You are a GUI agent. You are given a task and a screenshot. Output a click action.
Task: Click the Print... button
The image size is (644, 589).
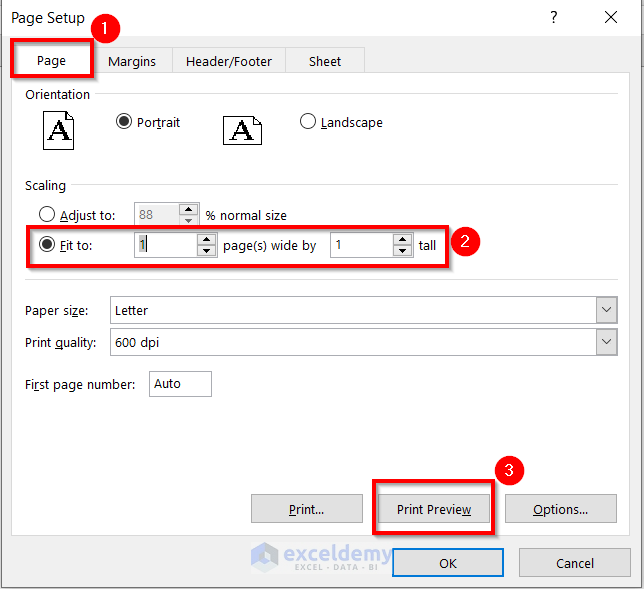pyautogui.click(x=307, y=508)
